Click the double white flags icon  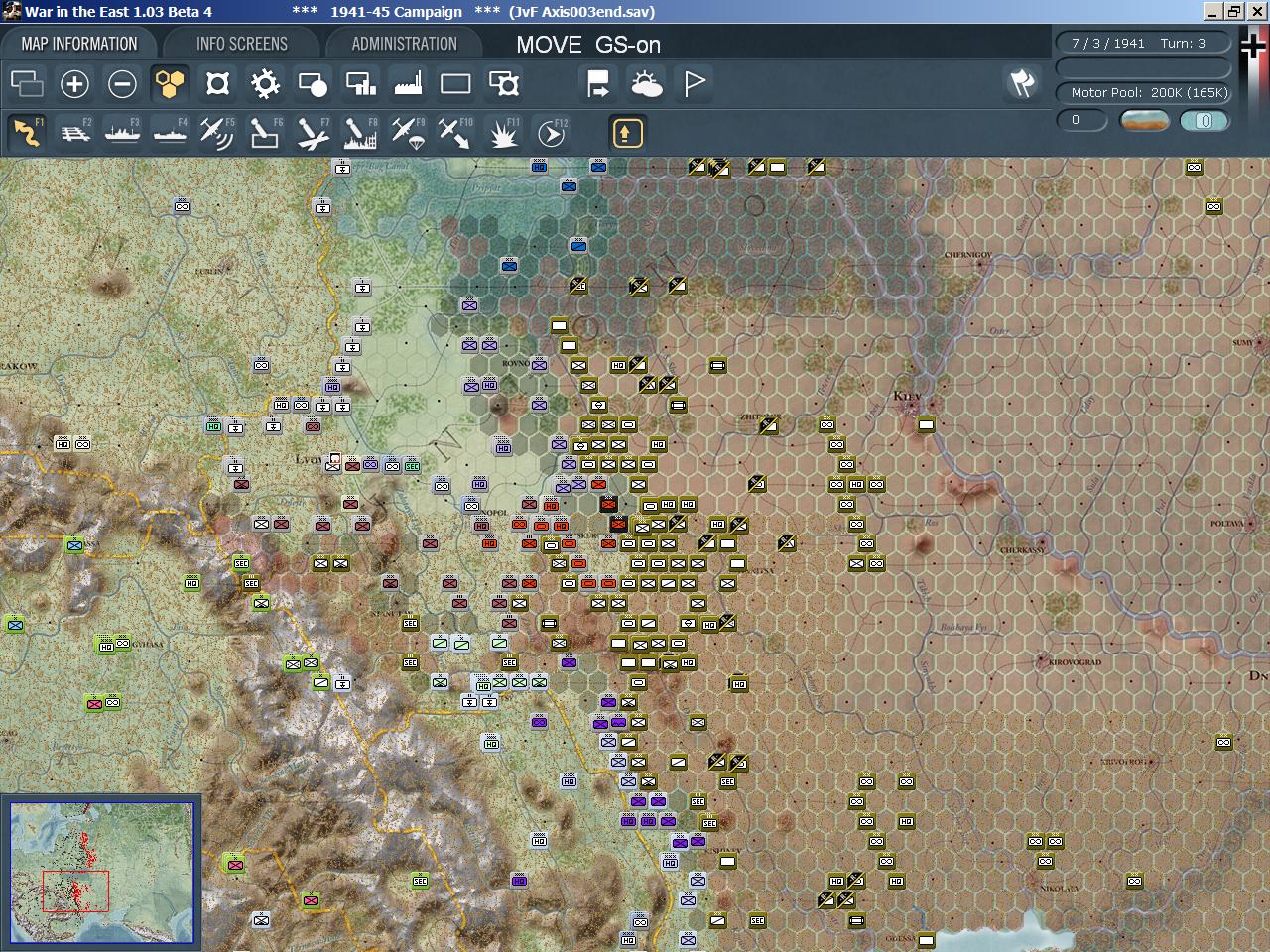coord(1022,84)
